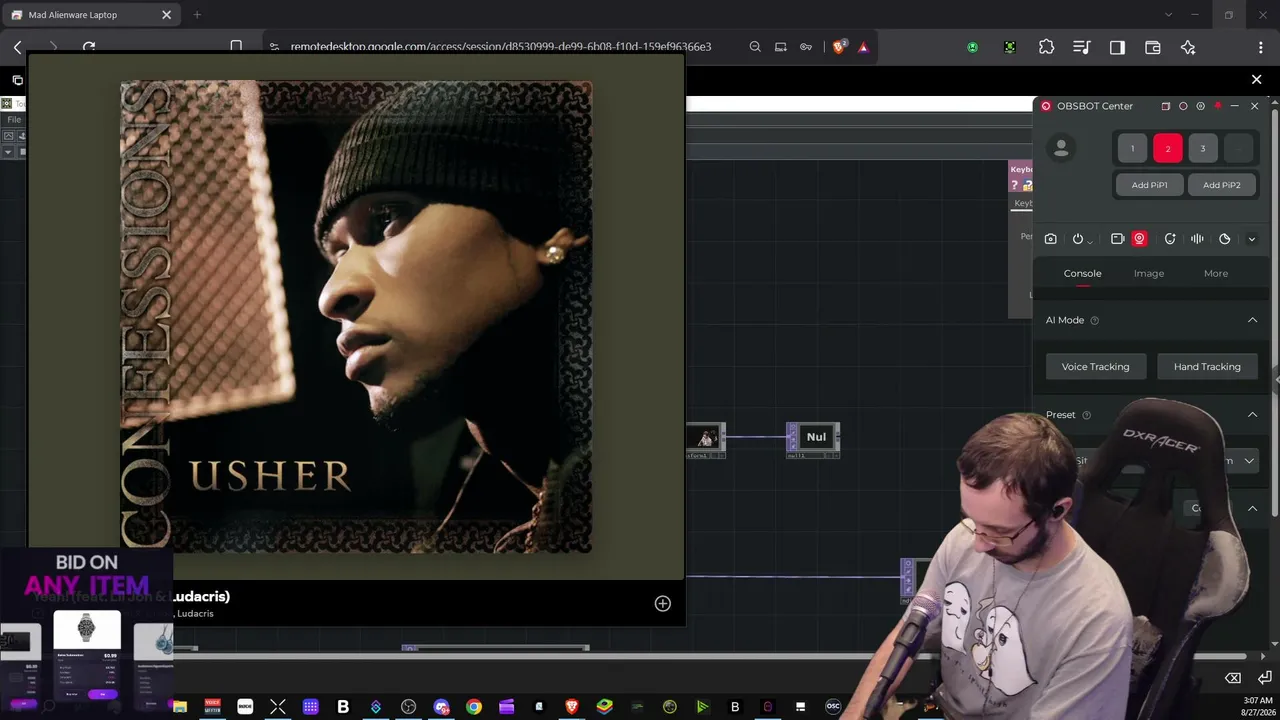Open Voicemeeter from the taskbar

point(212,707)
